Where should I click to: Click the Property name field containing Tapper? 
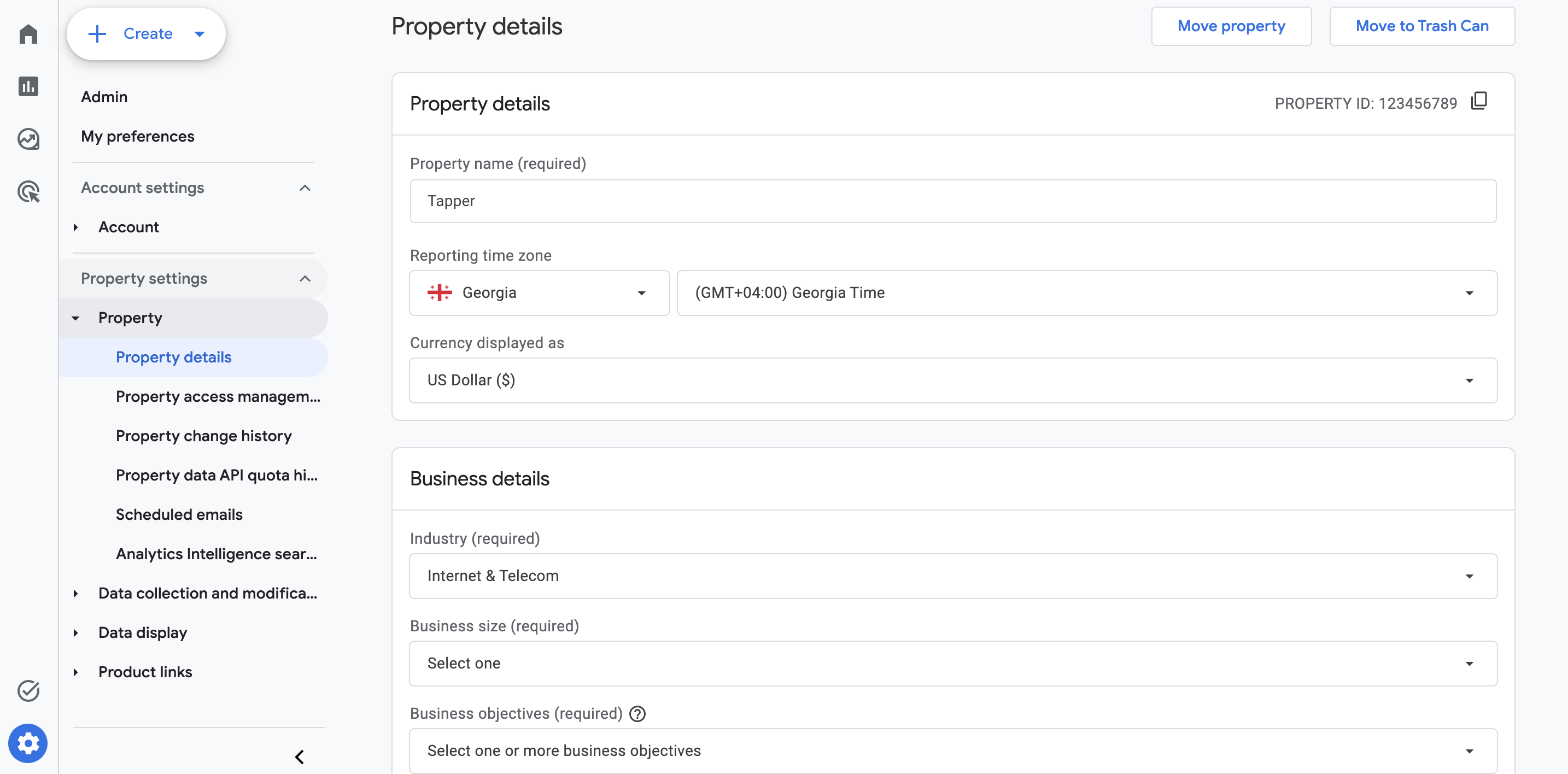[953, 201]
